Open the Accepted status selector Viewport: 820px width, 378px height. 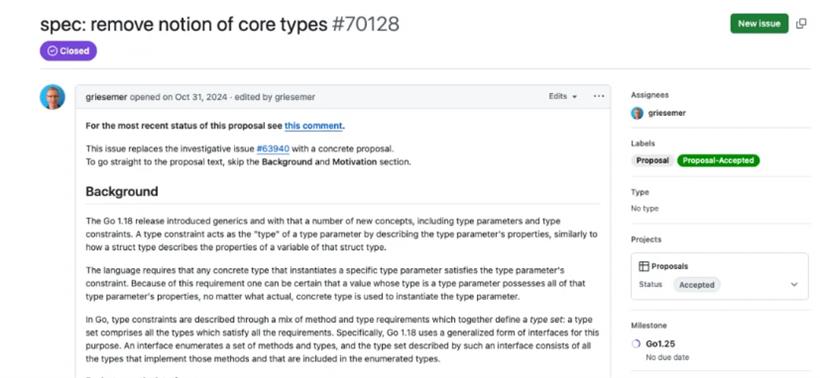697,285
